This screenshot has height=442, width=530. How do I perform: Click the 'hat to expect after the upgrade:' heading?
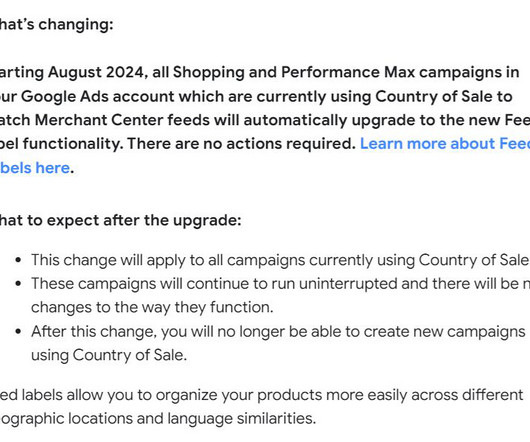tap(120, 221)
